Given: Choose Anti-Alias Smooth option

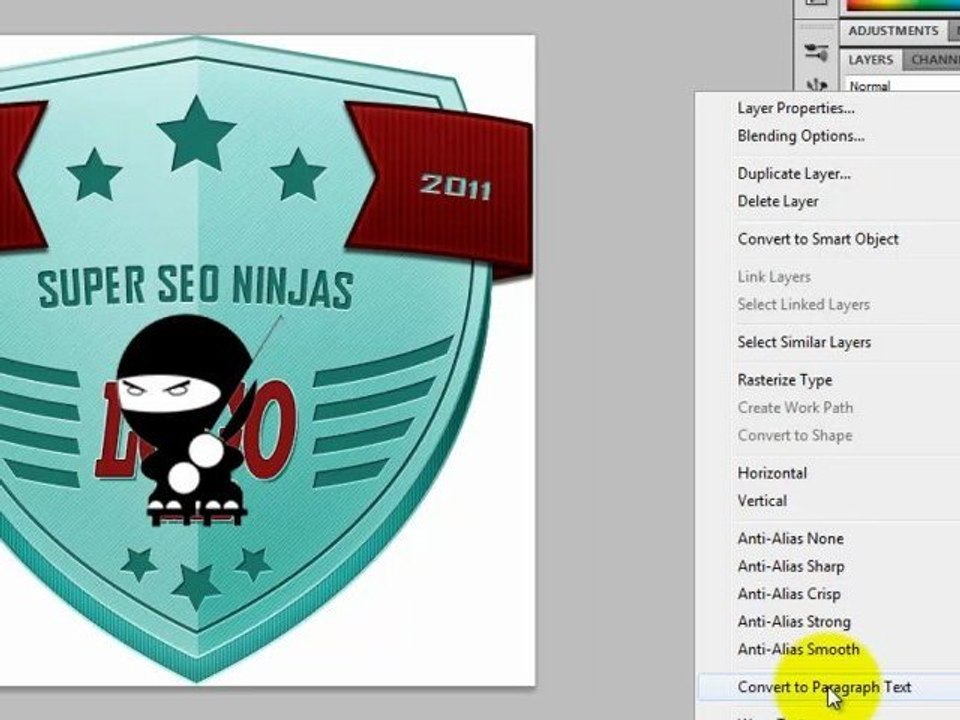Looking at the screenshot, I should tap(798, 650).
